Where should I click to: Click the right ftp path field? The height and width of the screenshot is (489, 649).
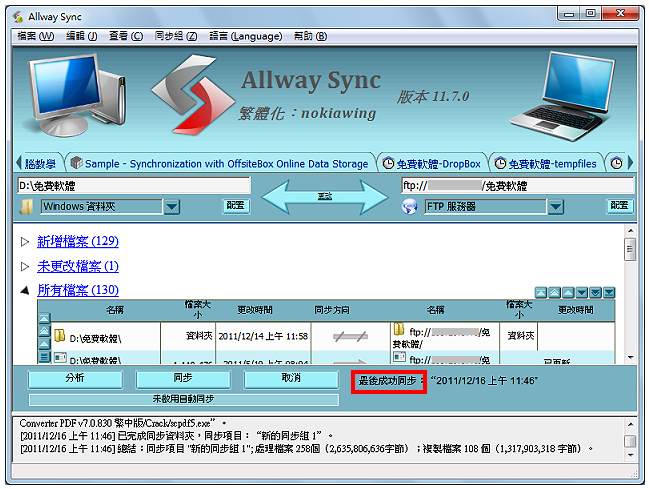[x=517, y=185]
